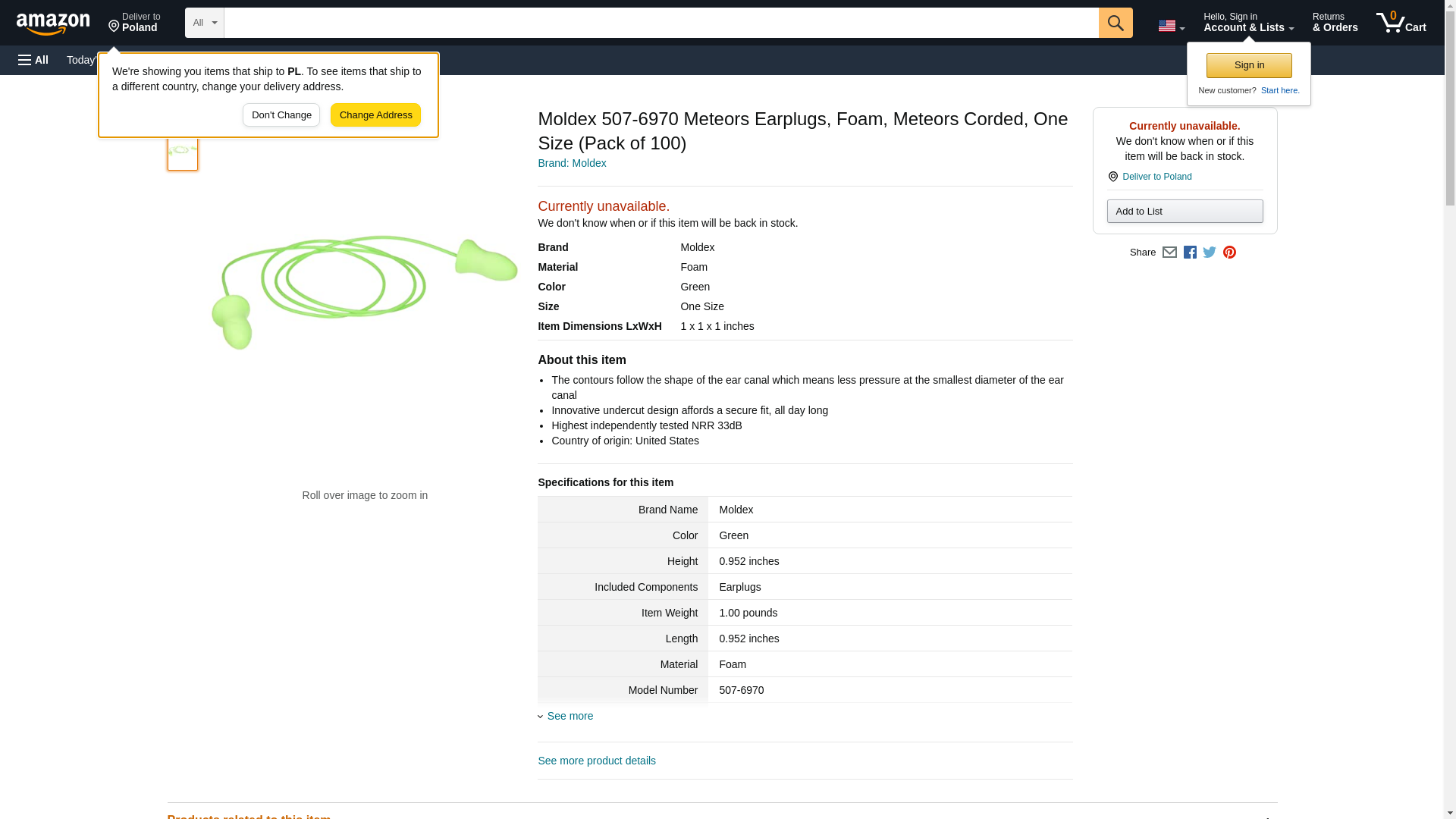Screen dimensions: 1456x819
Task: Click into the search input field
Action: click(660, 23)
